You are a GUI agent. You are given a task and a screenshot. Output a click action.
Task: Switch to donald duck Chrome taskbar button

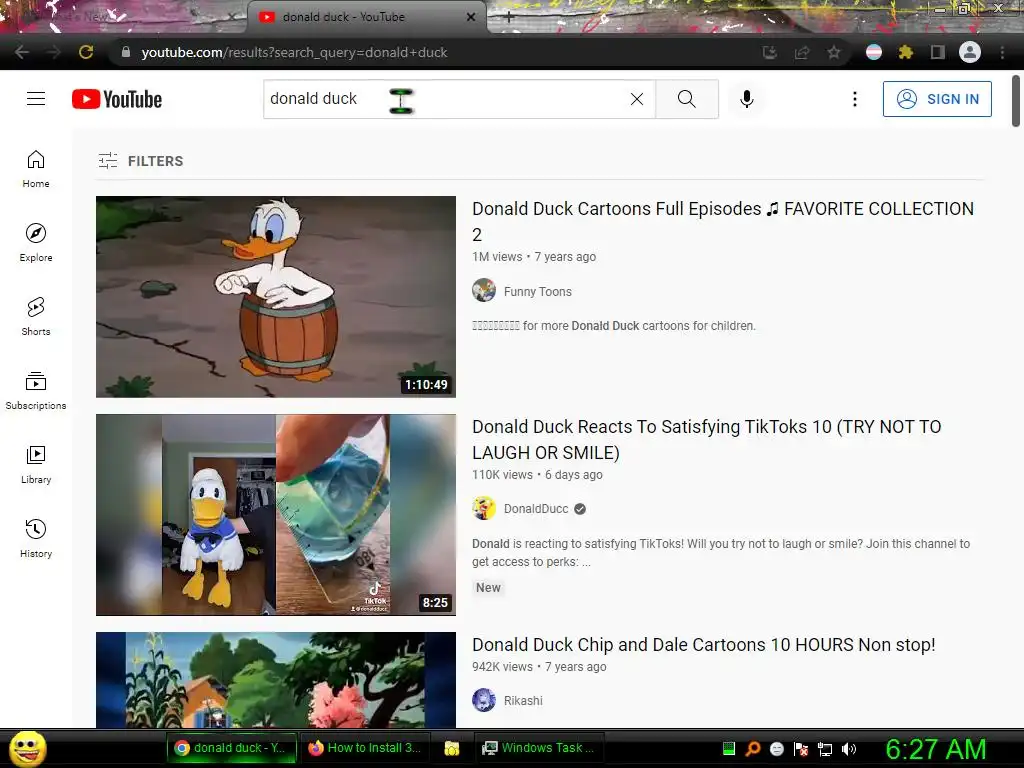click(232, 748)
